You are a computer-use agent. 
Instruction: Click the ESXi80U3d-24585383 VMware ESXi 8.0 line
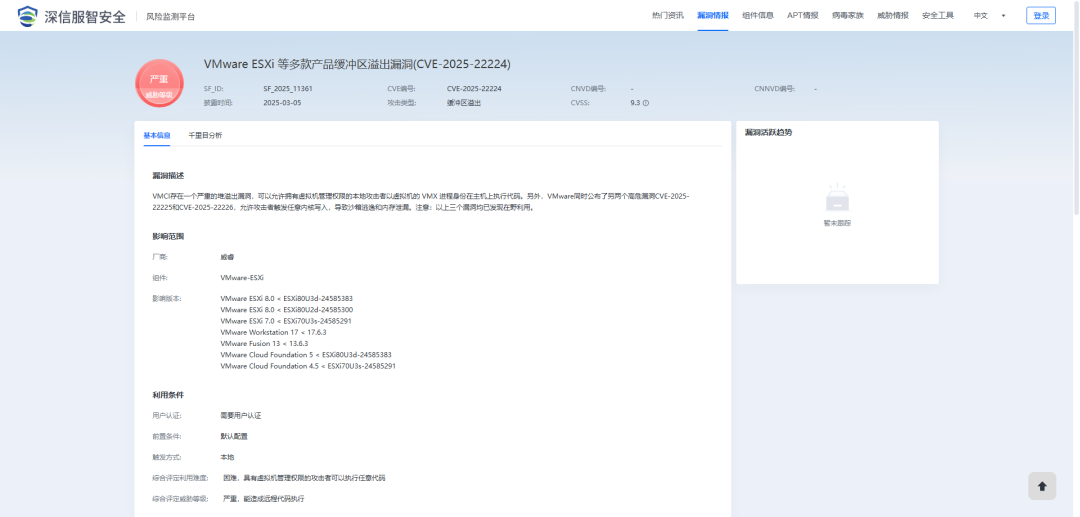coord(287,298)
